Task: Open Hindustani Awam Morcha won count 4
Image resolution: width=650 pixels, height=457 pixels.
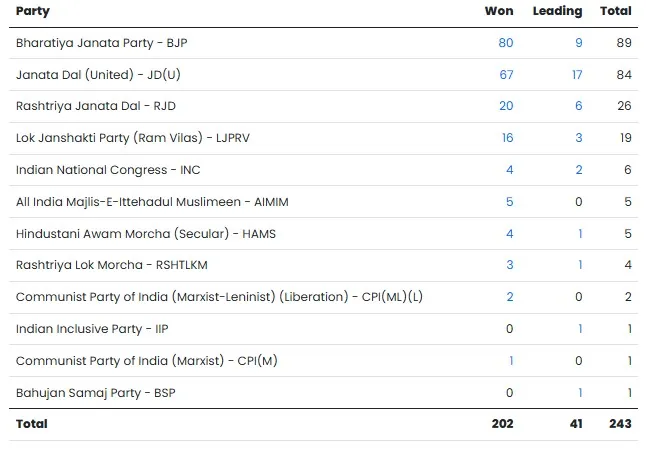Action: pos(509,234)
